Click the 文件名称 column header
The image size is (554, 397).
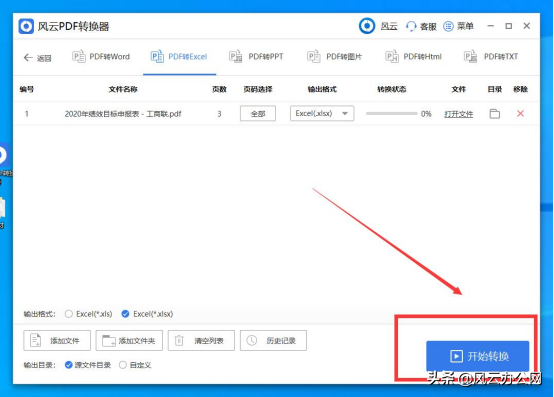tap(123, 89)
